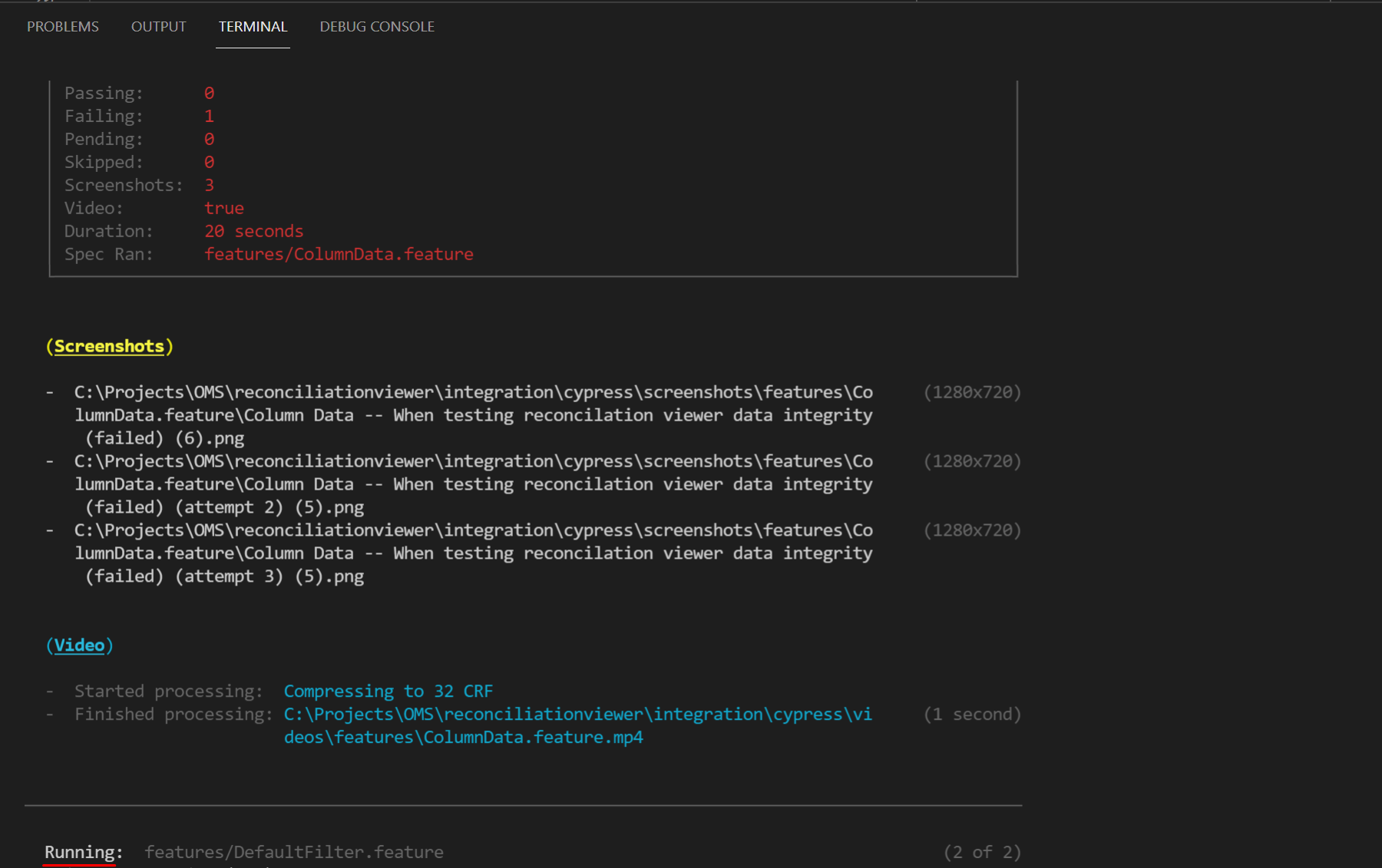Click the 'Duration:' label
1382x868 pixels.
coord(108,231)
